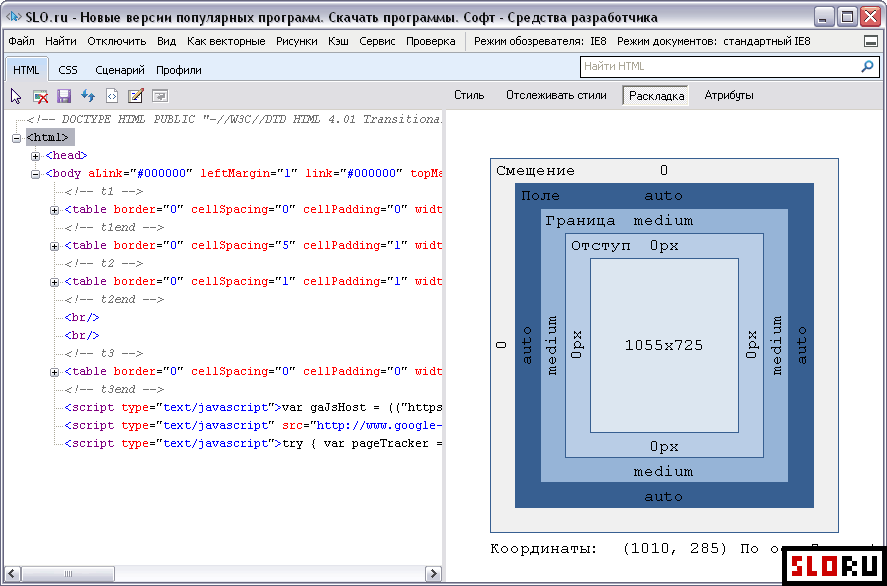Click the edit mode pencil icon
The width and height of the screenshot is (887, 586).
click(136, 96)
